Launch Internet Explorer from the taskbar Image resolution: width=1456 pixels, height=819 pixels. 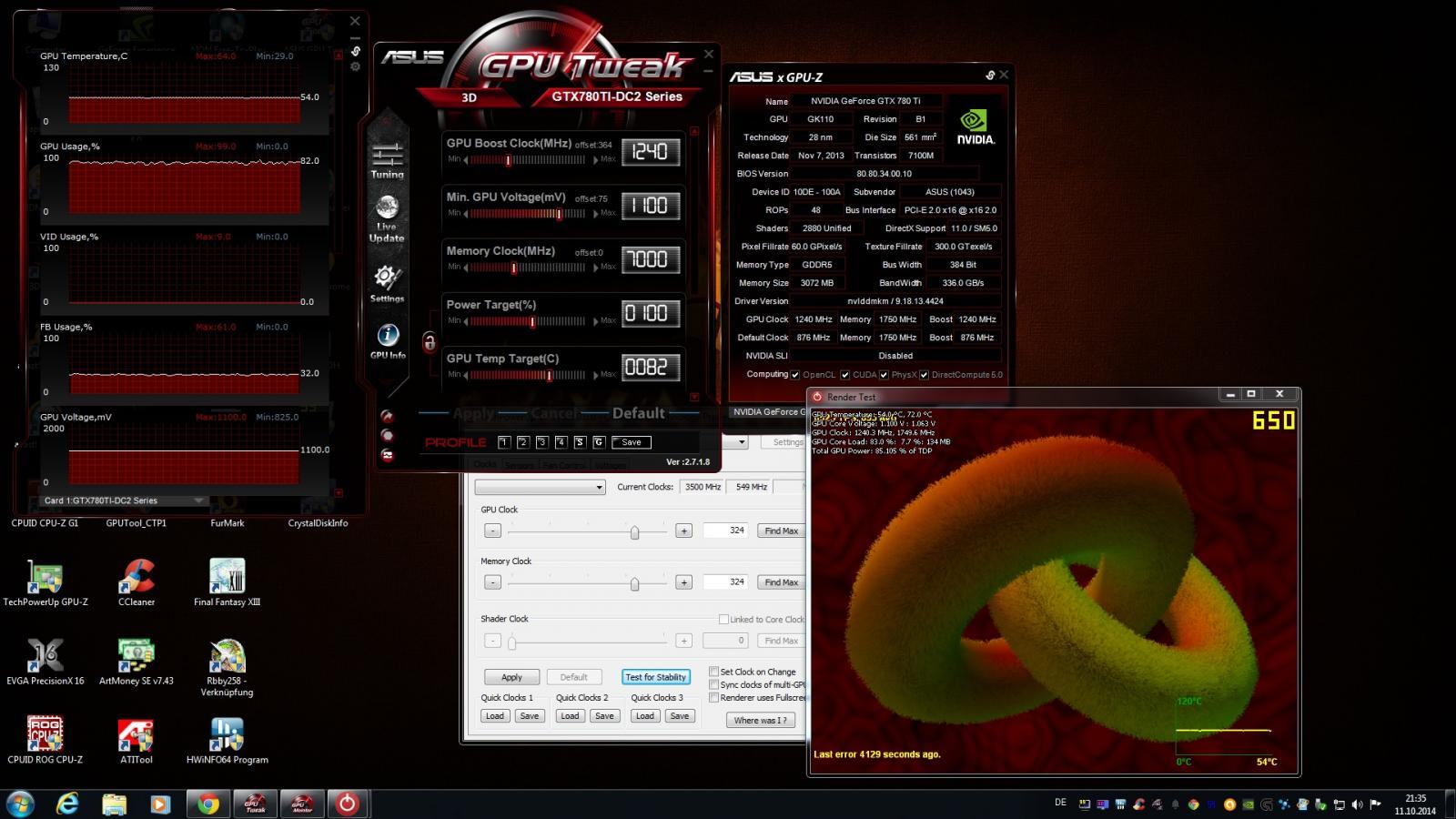[68, 804]
